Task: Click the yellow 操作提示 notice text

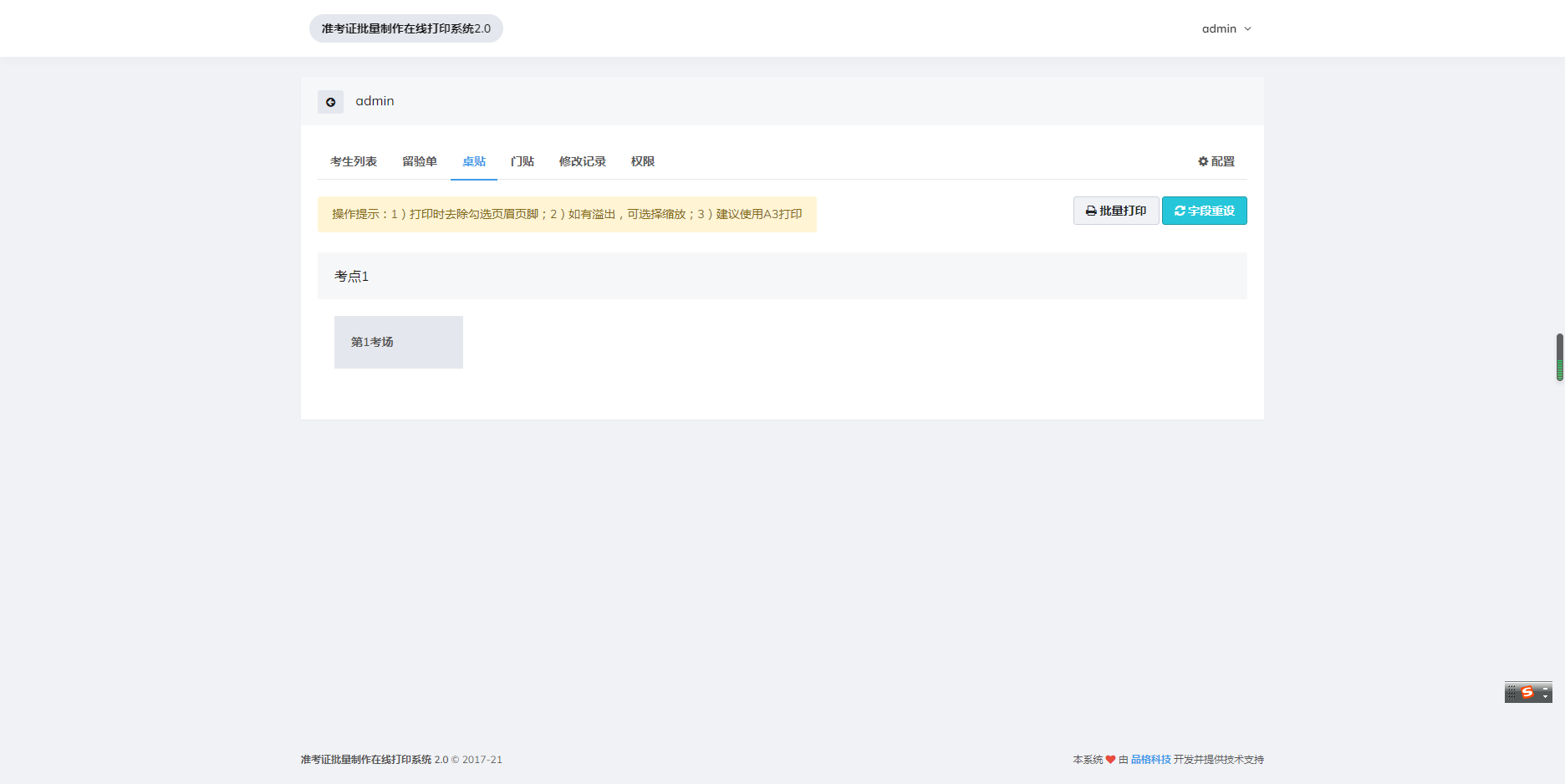Action: (x=567, y=214)
